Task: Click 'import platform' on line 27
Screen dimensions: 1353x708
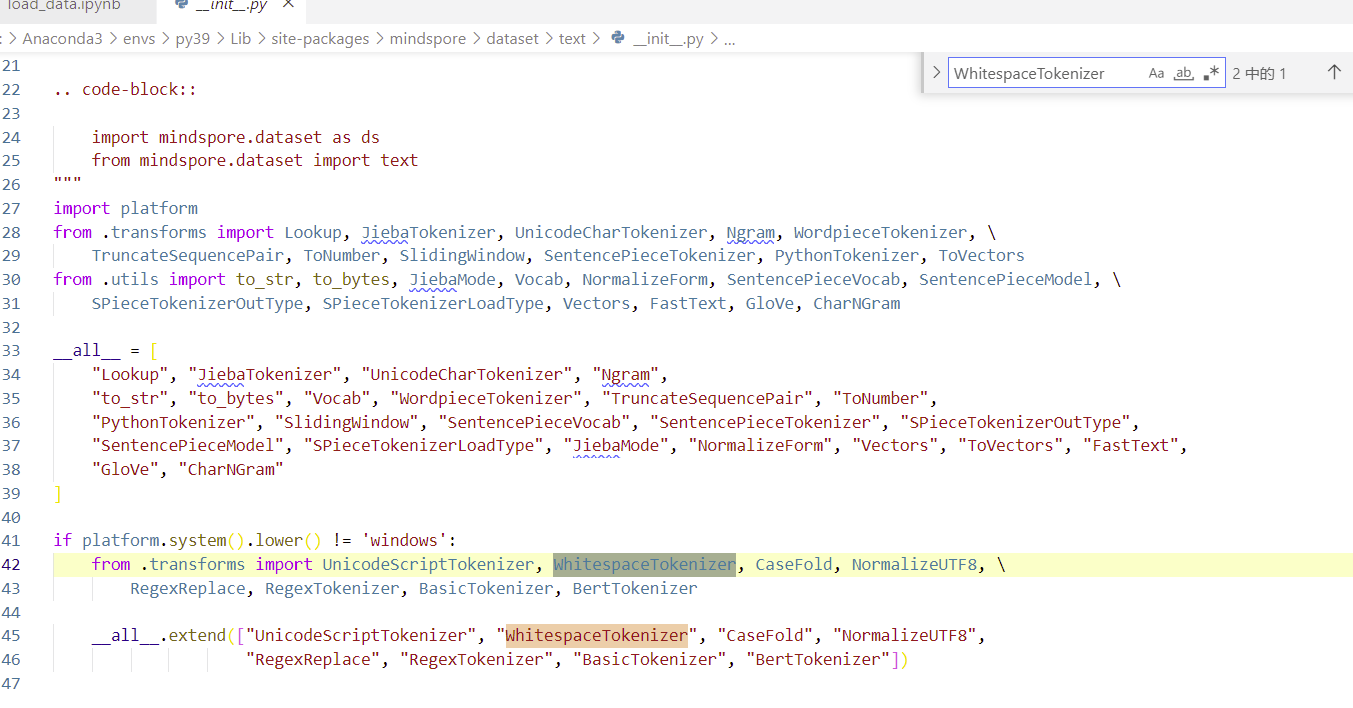Action: tap(126, 208)
